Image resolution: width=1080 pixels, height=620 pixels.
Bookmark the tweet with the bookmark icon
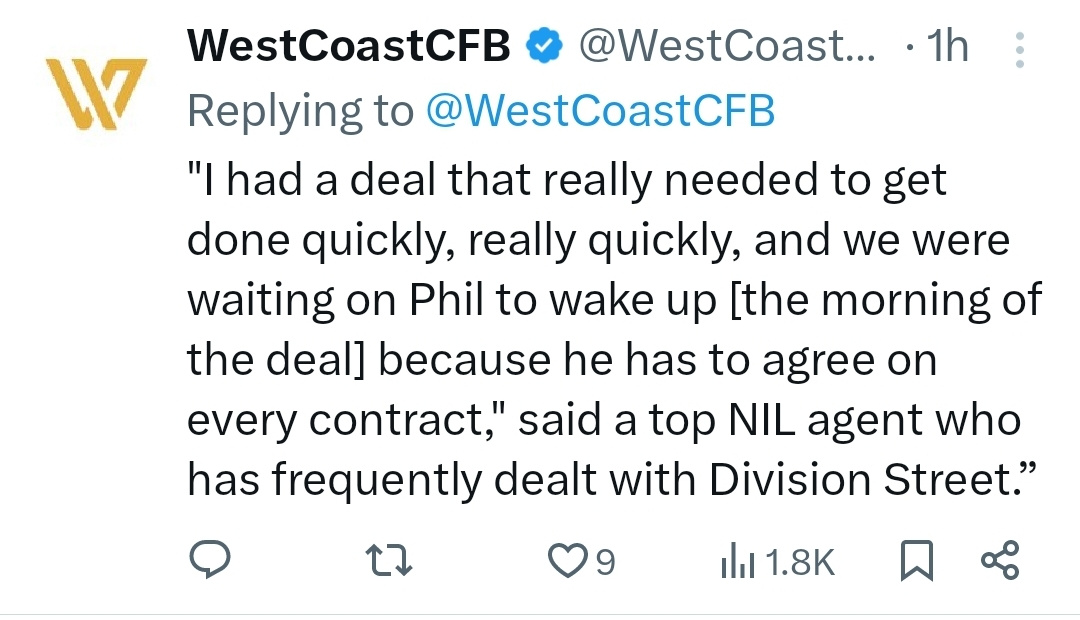915,562
